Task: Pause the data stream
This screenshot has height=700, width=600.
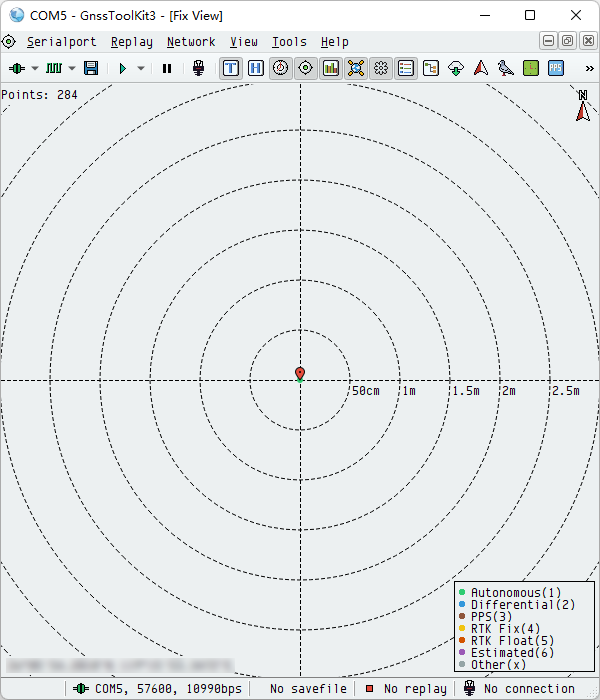Action: pos(167,68)
